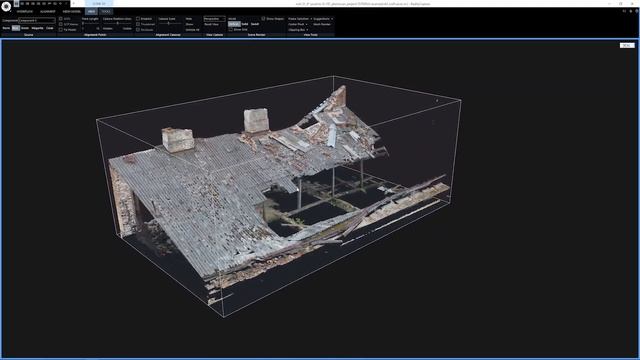This screenshot has height=360, width=640.
Task: Expand the Suggestions dropdown
Action: click(323, 19)
